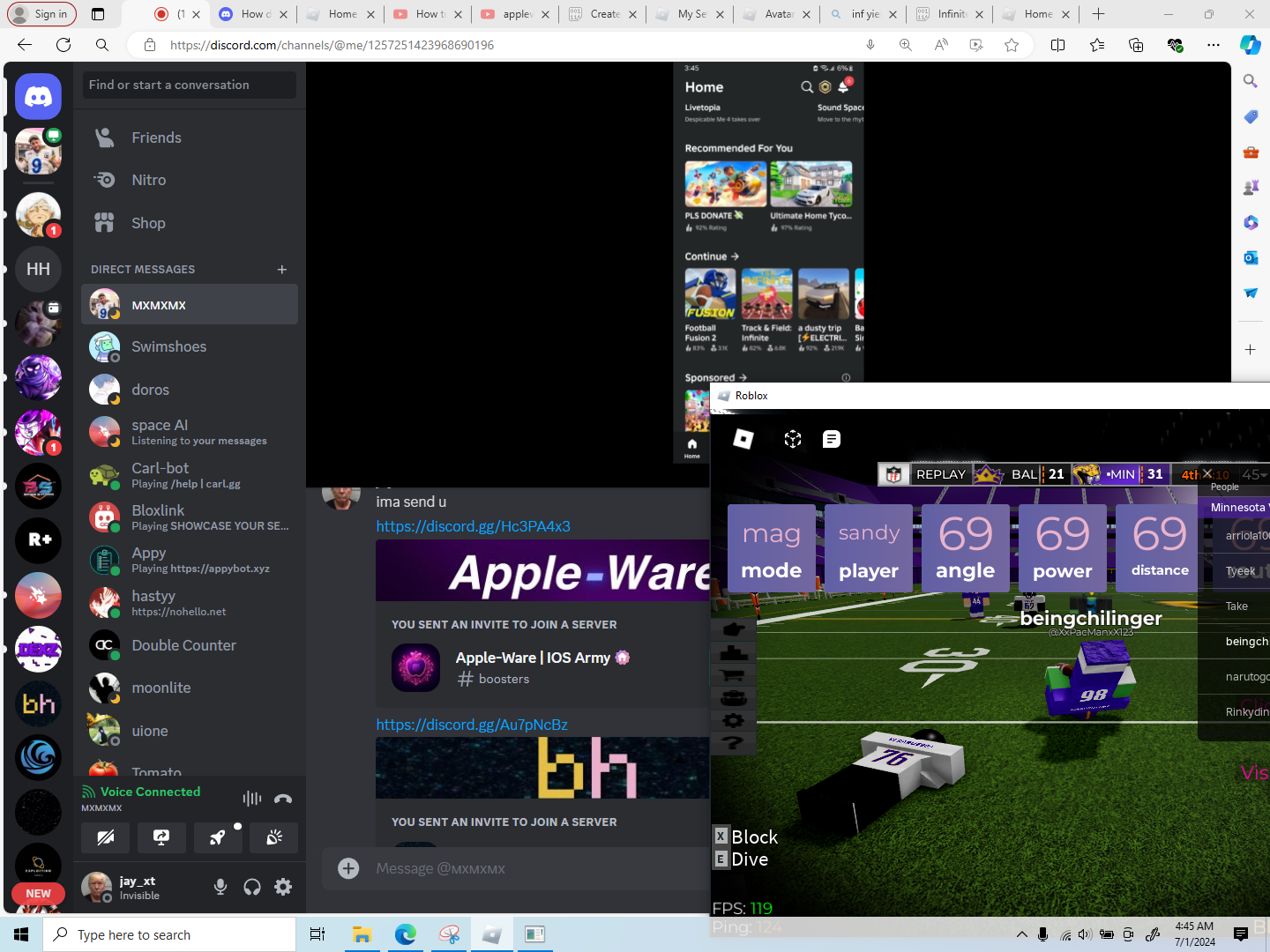This screenshot has height=952, width=1270.
Task: Toggle deafen headphones in Discord
Action: (252, 887)
